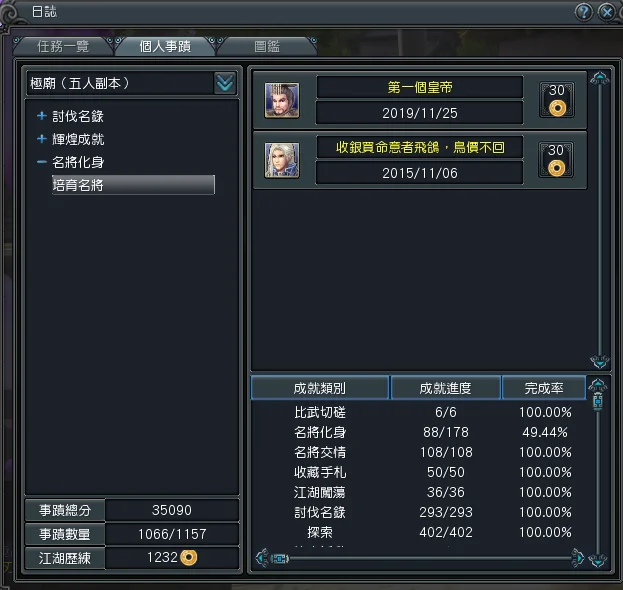Click the 第一個皇帝 character portrait
623x590 pixels.
[282, 100]
